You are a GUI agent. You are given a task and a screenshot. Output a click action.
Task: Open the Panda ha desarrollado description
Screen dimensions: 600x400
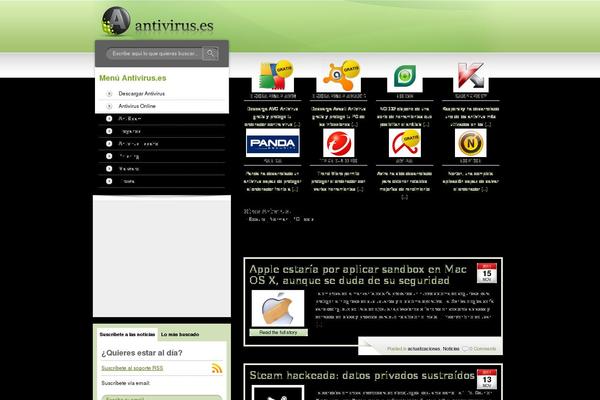(x=273, y=181)
